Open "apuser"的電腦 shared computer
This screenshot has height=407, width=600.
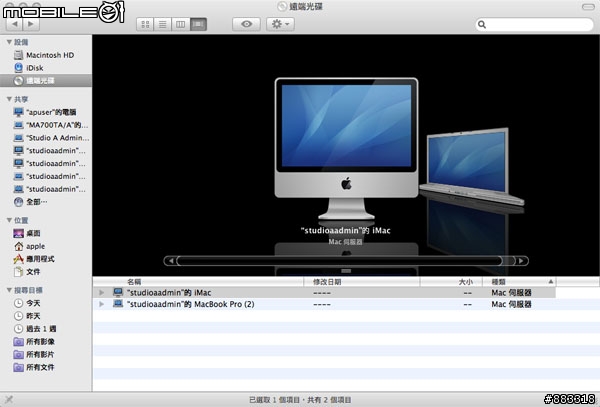(45, 112)
